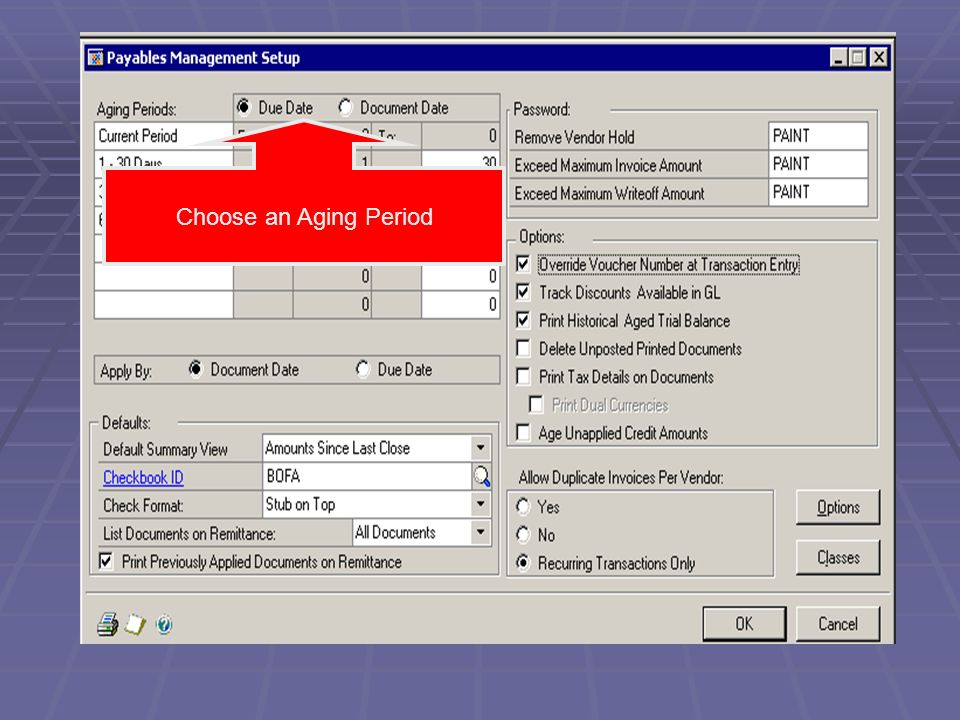The width and height of the screenshot is (960, 720).
Task: Click the Amounts Since Last Close value
Action: pos(337,448)
